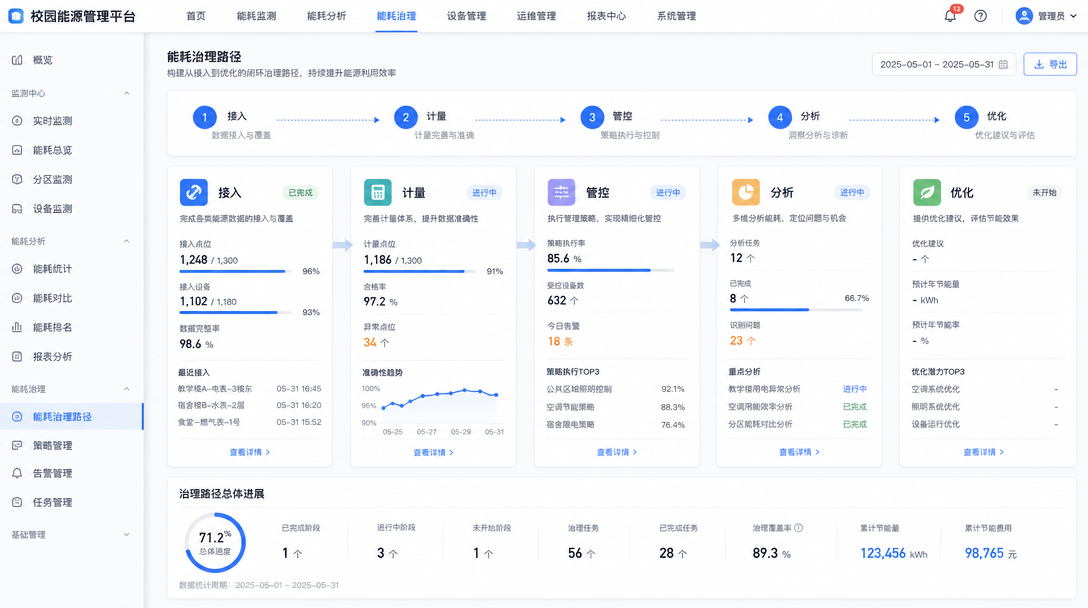The image size is (1088, 608).
Task: Open the 报表中心 tab
Action: tap(606, 16)
